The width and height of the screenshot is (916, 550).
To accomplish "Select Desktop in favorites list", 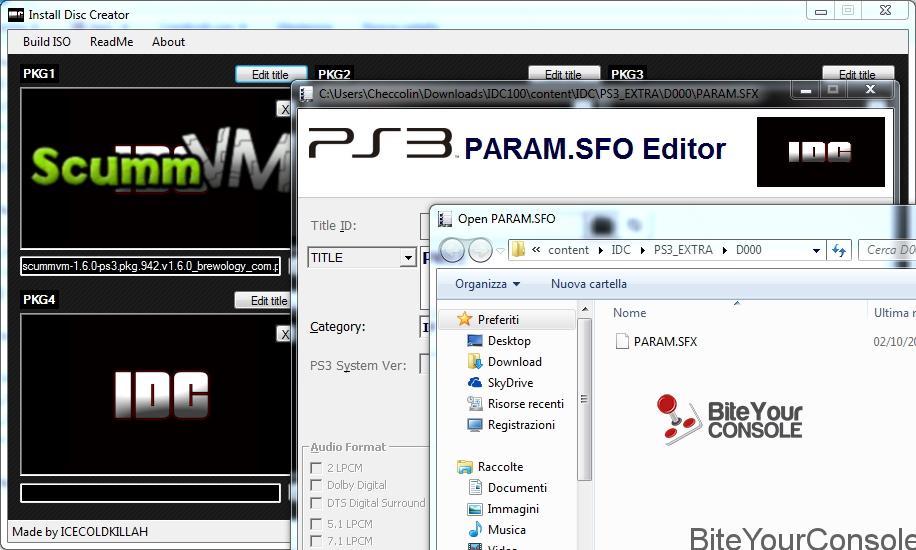I will pos(509,341).
